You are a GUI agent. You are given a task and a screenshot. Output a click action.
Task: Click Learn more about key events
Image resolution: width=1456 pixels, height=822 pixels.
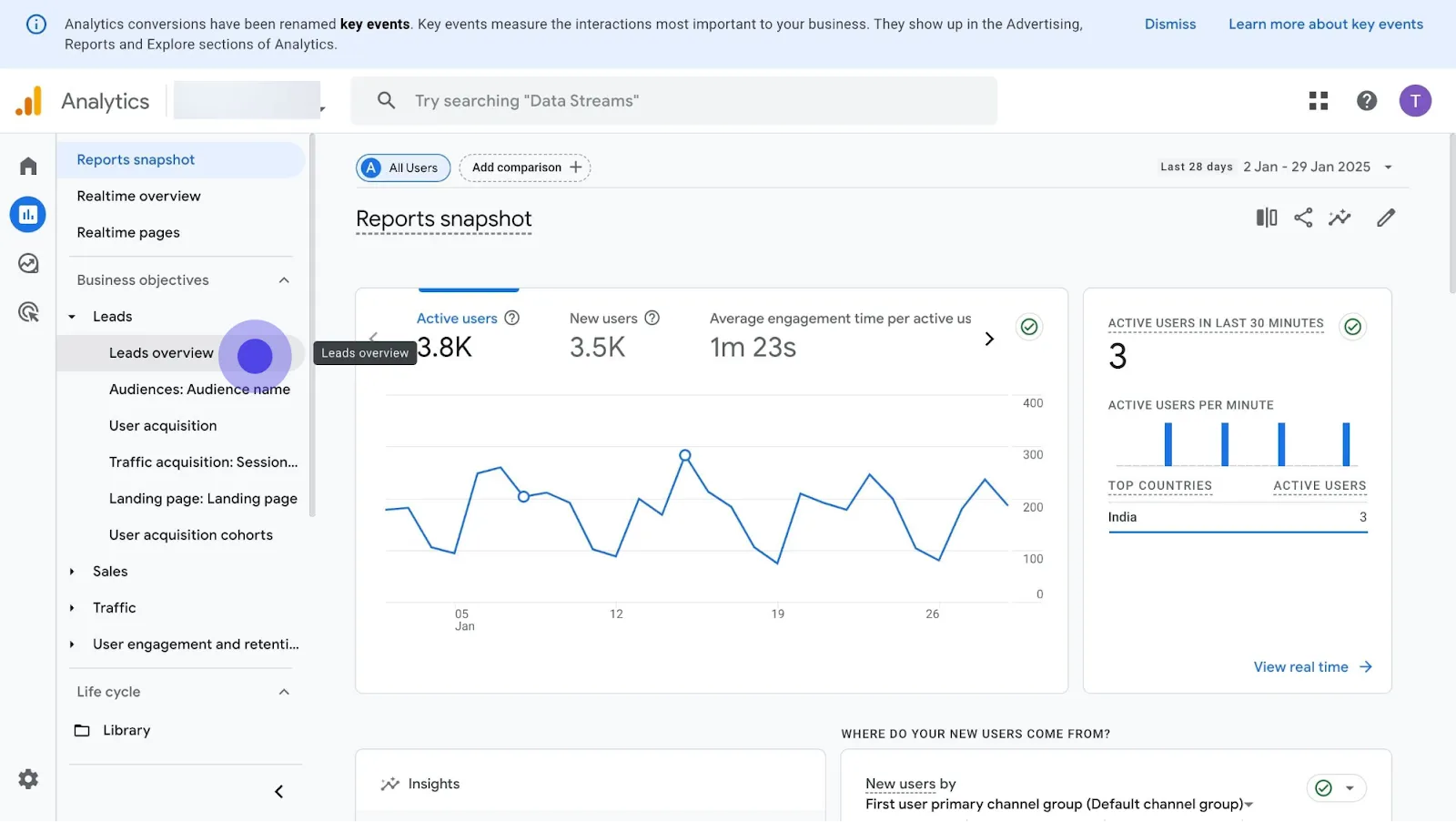tap(1326, 25)
